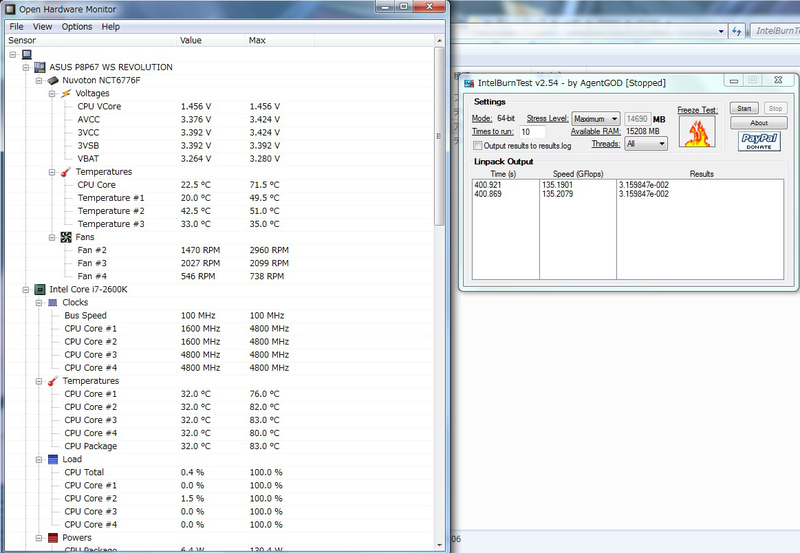Viewport: 800px width, 553px height.
Task: Click the CPU Temperatures thermometer icon under i7-2600K
Action: [x=53, y=381]
